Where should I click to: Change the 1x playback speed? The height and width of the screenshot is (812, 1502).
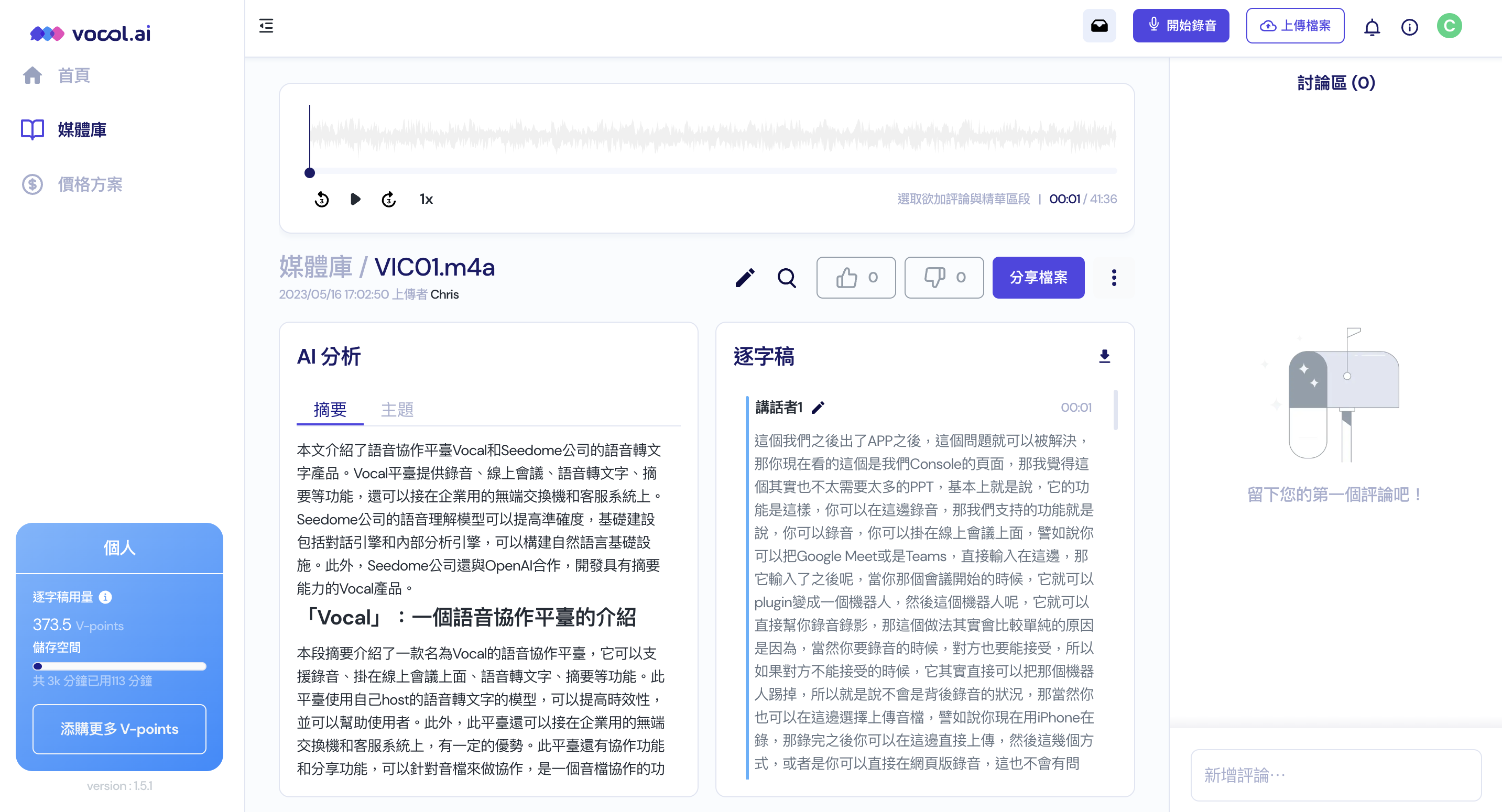pyautogui.click(x=426, y=200)
